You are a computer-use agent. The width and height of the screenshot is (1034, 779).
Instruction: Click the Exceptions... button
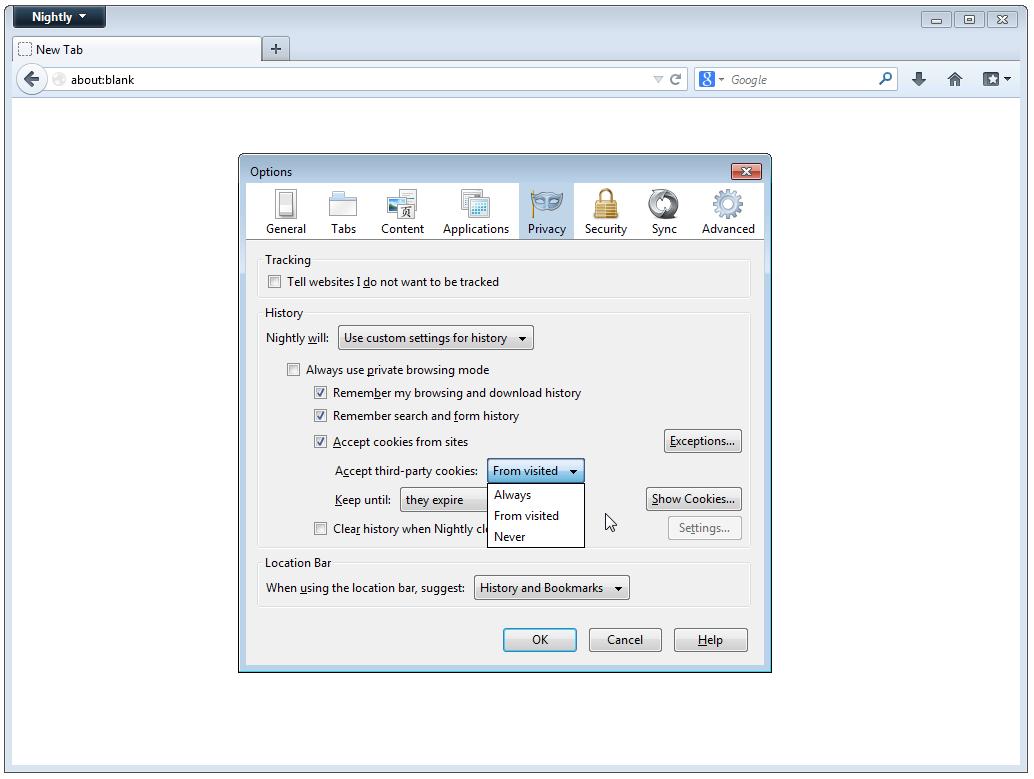[702, 441]
